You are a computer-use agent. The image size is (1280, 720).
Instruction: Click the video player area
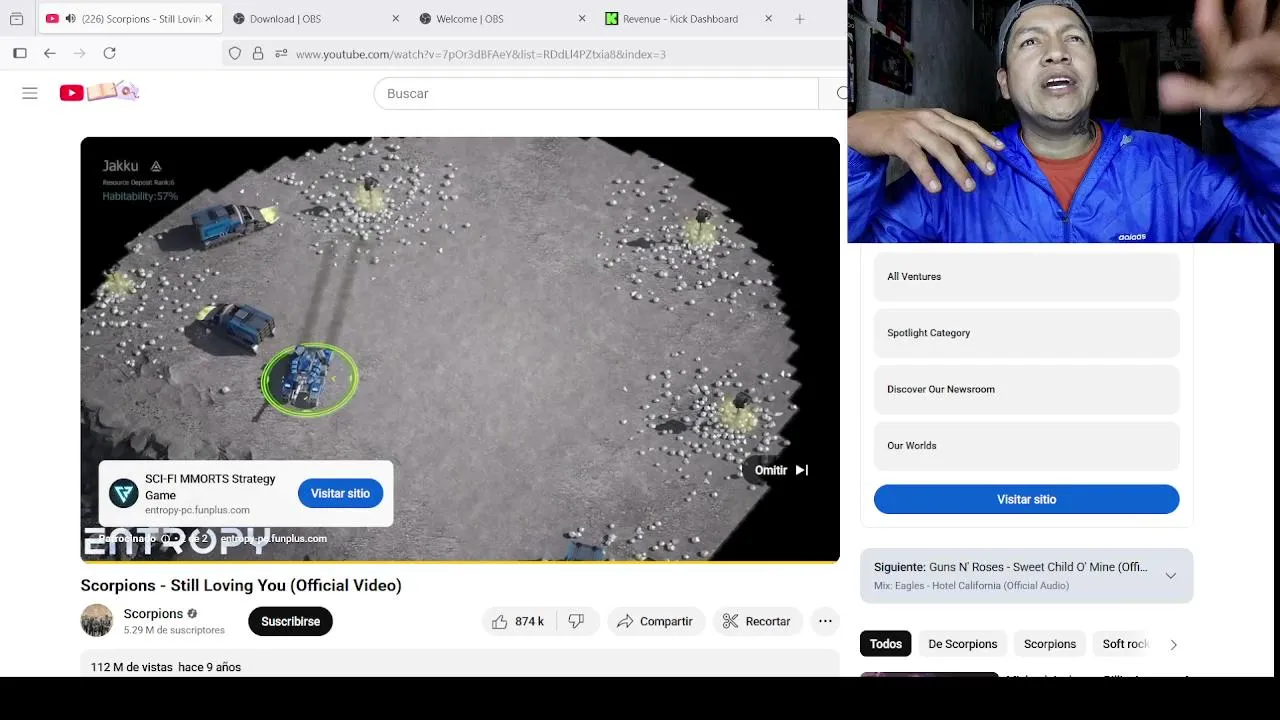460,349
